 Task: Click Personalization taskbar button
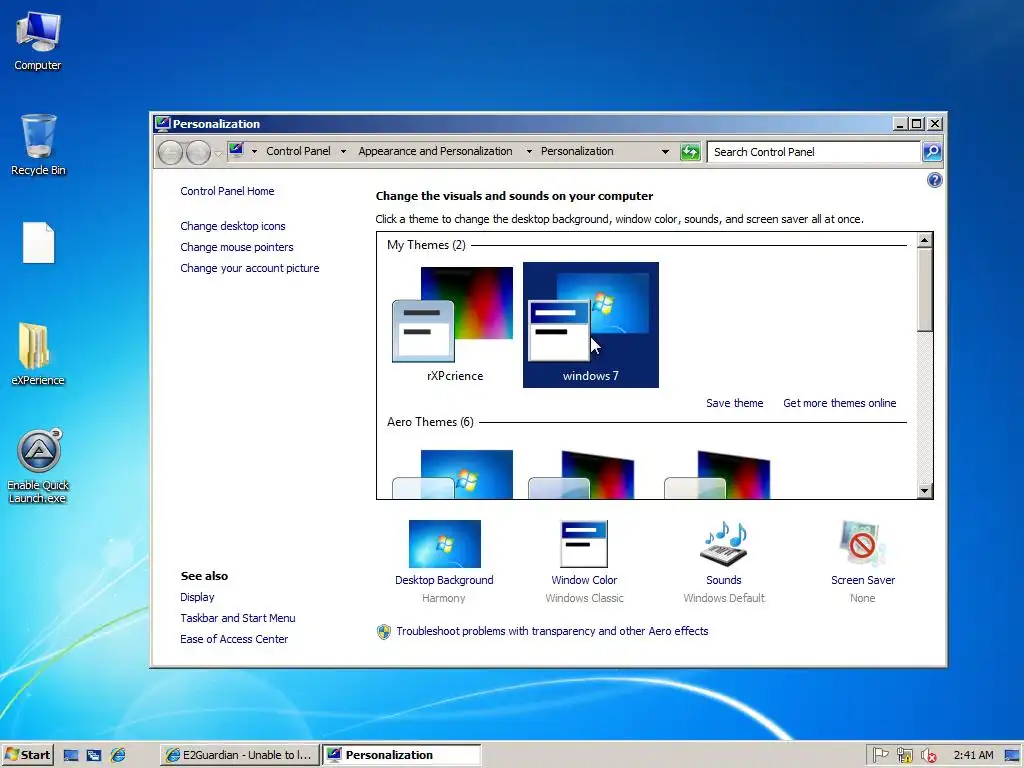point(402,755)
